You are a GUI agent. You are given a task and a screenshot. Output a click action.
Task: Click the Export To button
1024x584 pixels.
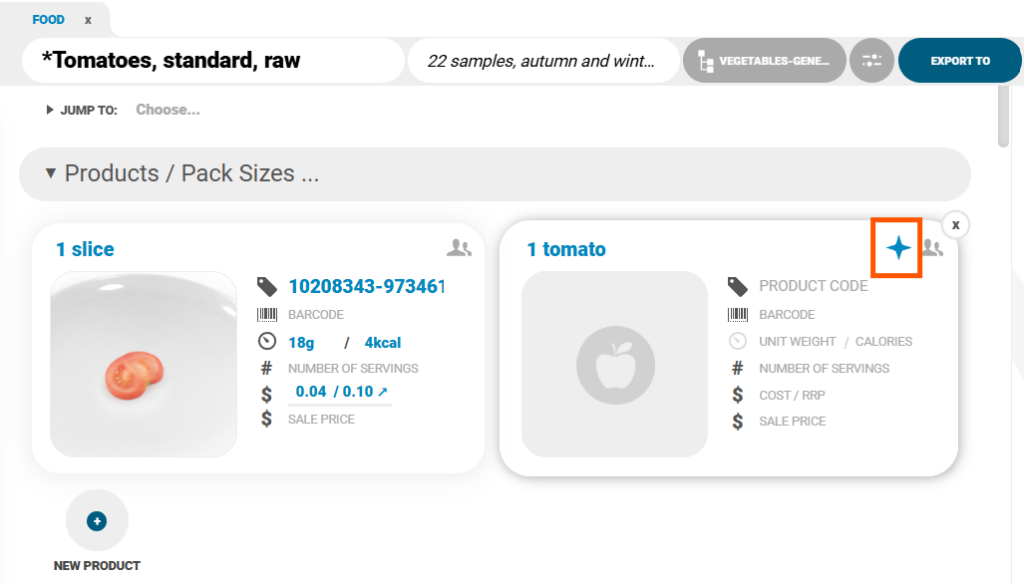(x=959, y=61)
